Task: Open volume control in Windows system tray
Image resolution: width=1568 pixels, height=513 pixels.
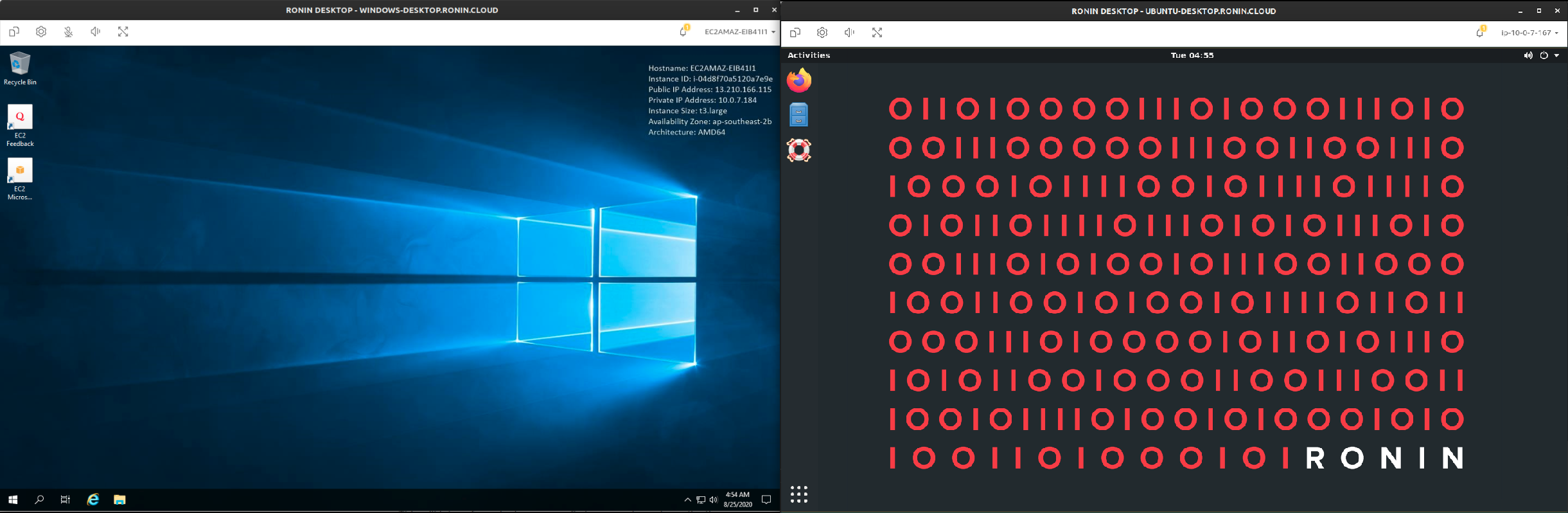Action: [x=713, y=500]
